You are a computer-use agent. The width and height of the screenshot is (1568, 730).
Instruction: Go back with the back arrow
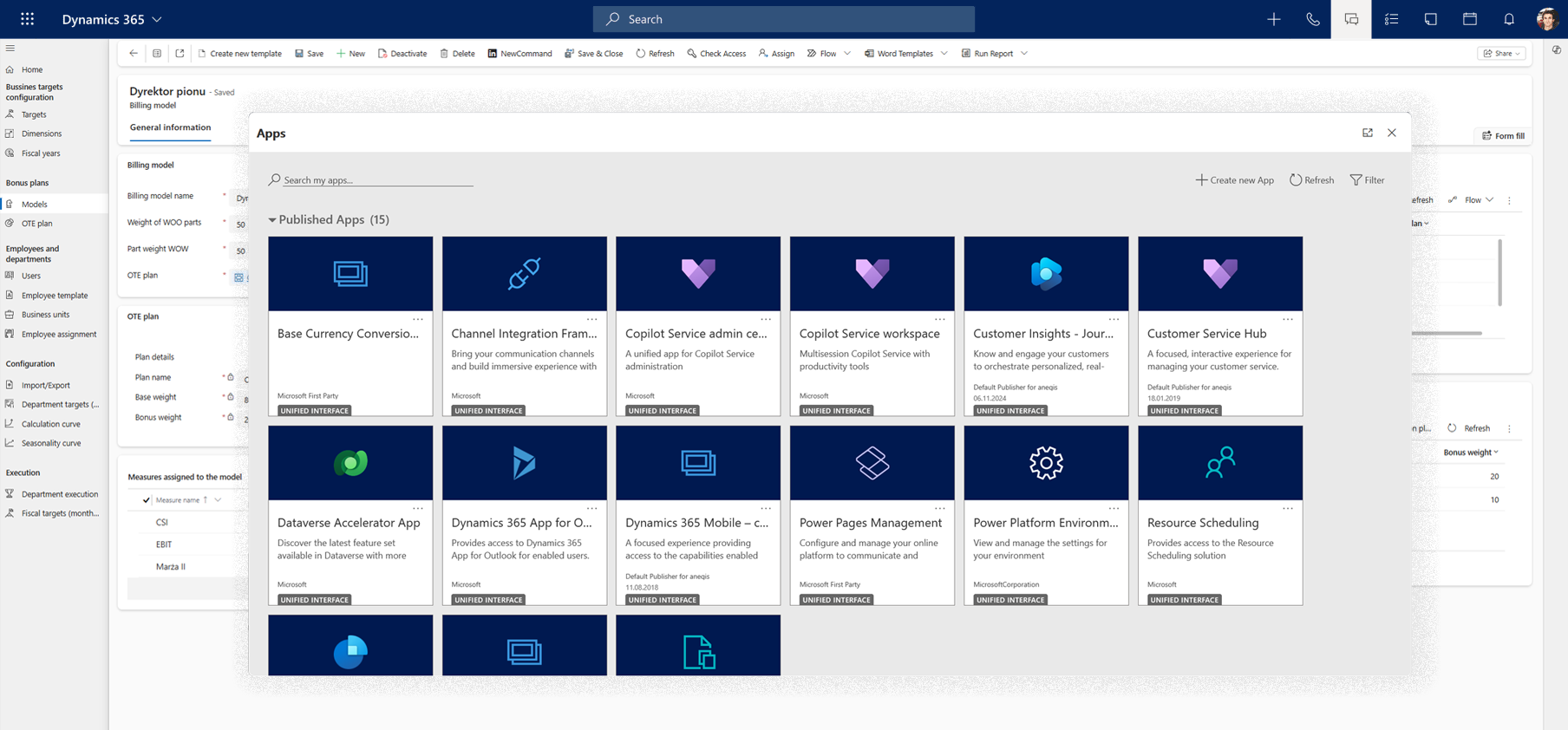coord(134,54)
